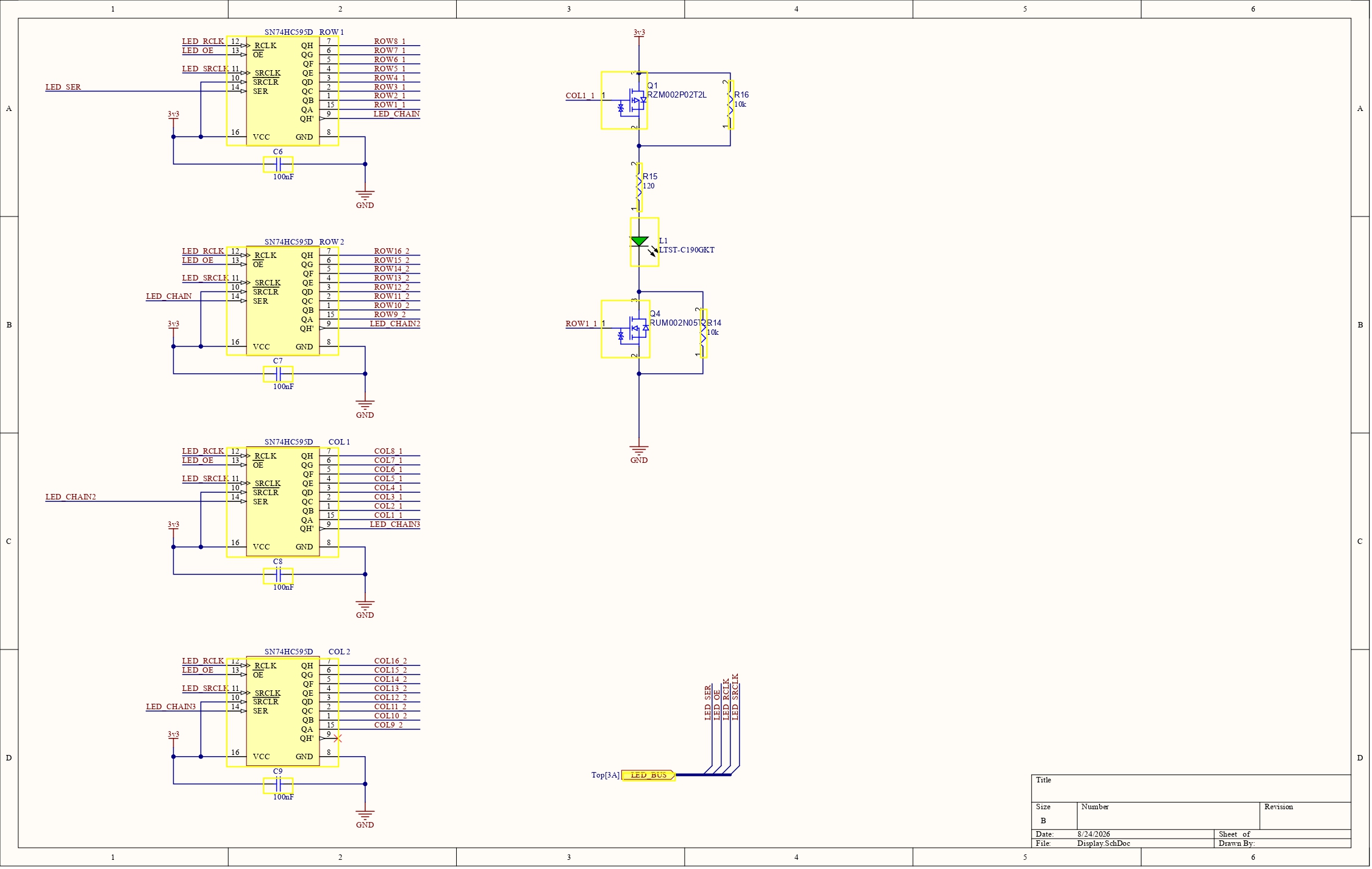Select resistor R14 symbol
Viewport: 1372px width, 869px height.
tap(703, 333)
